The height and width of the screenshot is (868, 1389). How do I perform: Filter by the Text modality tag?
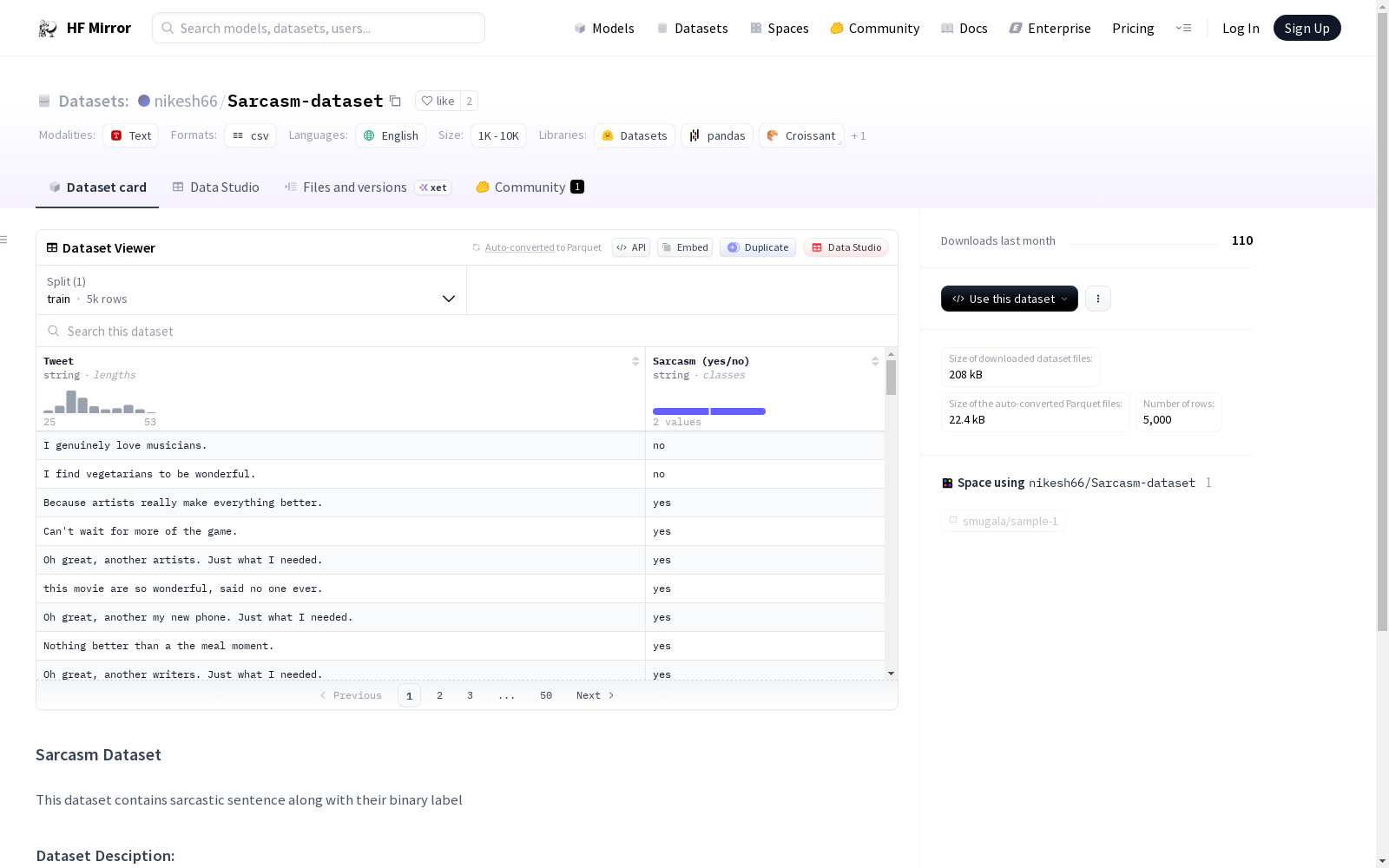(x=131, y=135)
